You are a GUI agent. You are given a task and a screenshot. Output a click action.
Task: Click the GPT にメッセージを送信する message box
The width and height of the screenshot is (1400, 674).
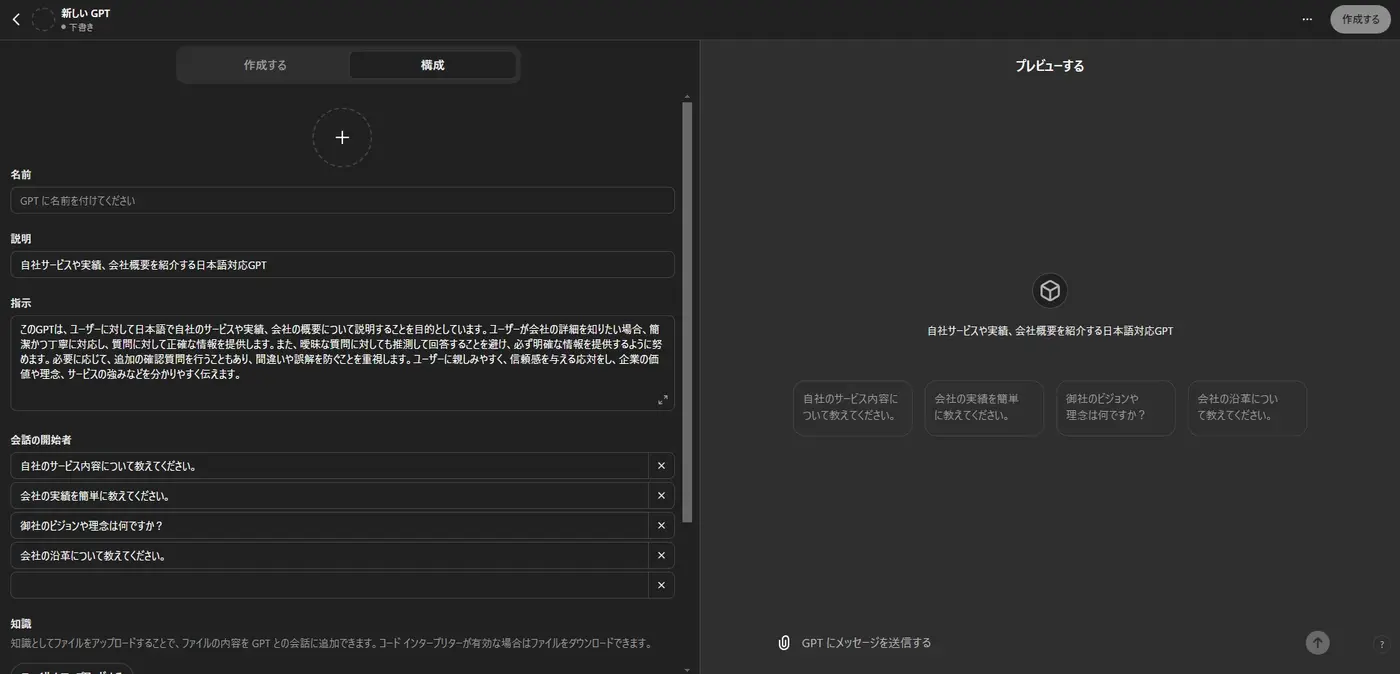1045,643
